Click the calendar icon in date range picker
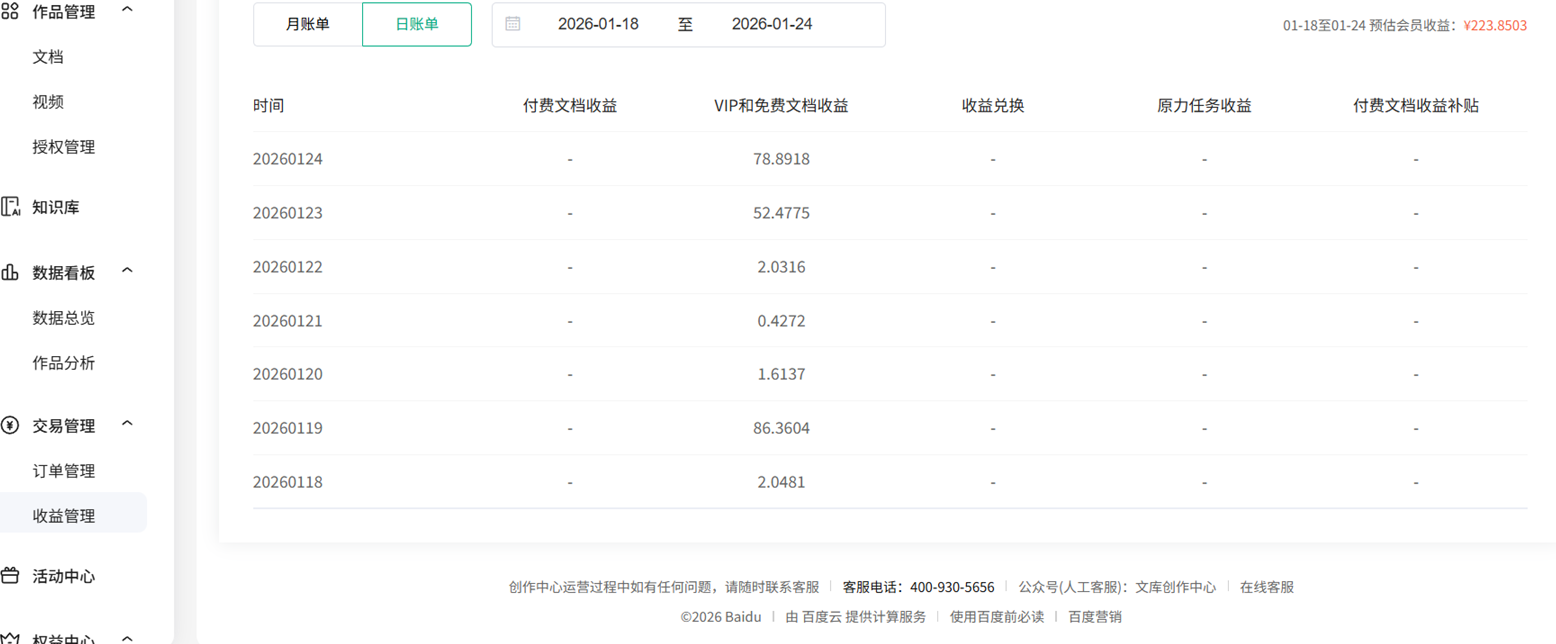The image size is (1556, 644). (x=513, y=25)
